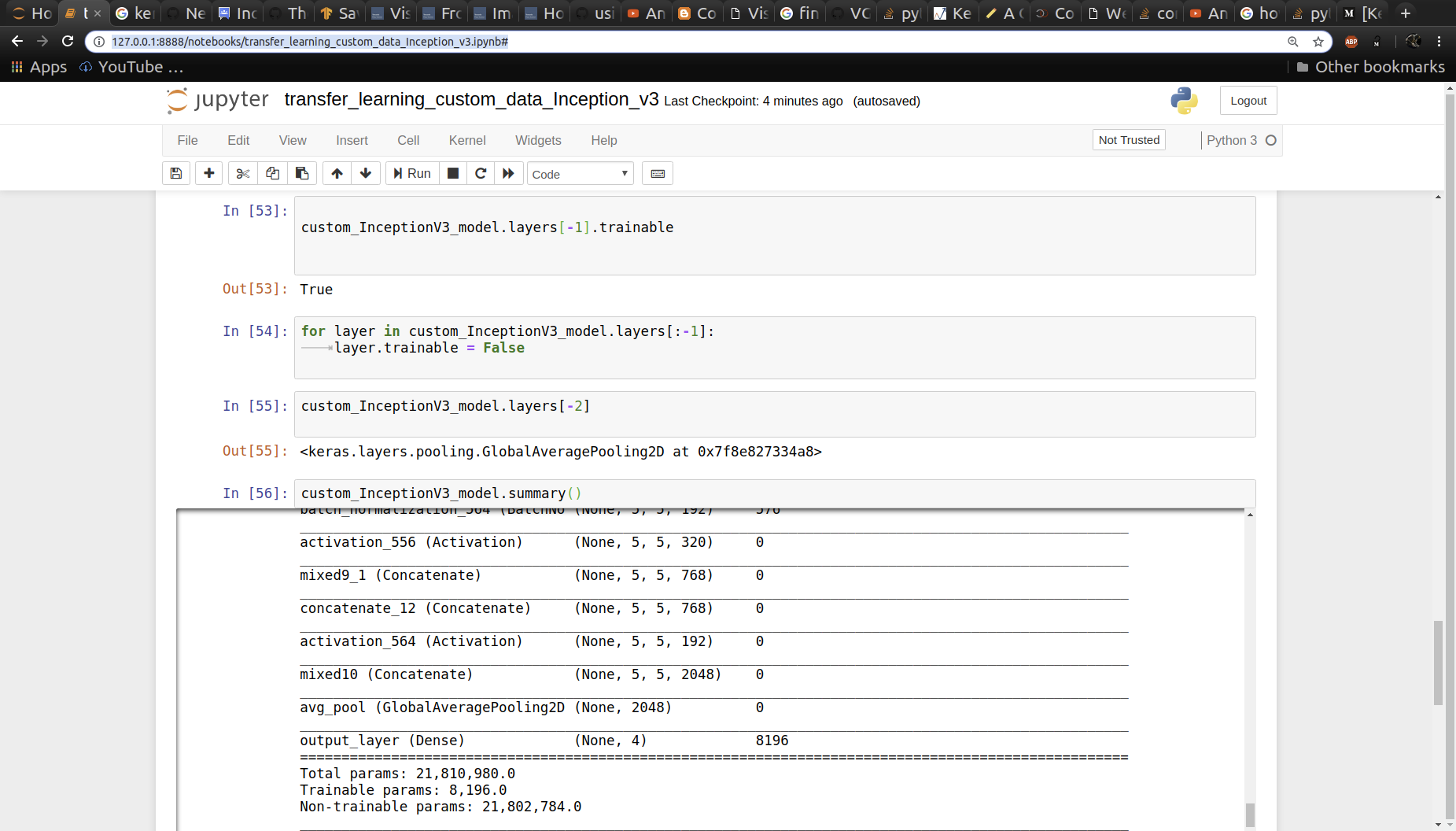
Task: Toggle the ABP adblocker extension
Action: pos(1351,41)
